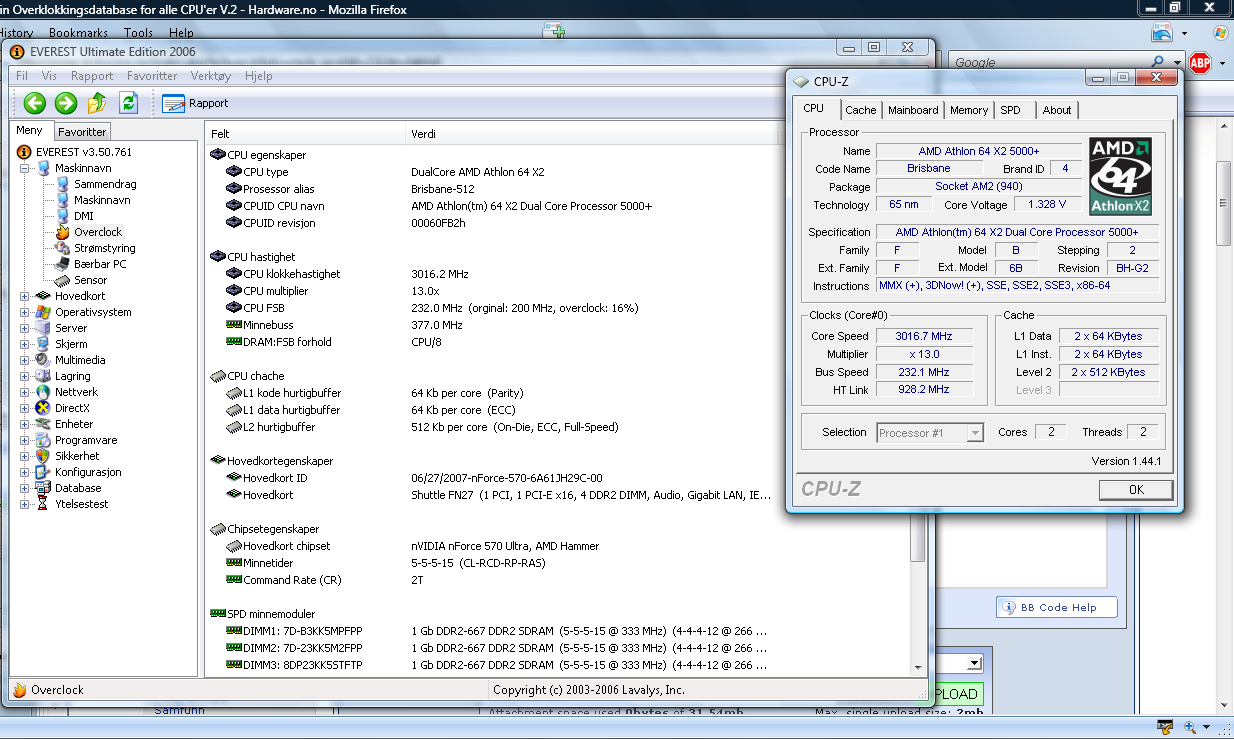The height and width of the screenshot is (739, 1234).
Task: Switch to the Cache tab in CPU-Z
Action: click(860, 110)
